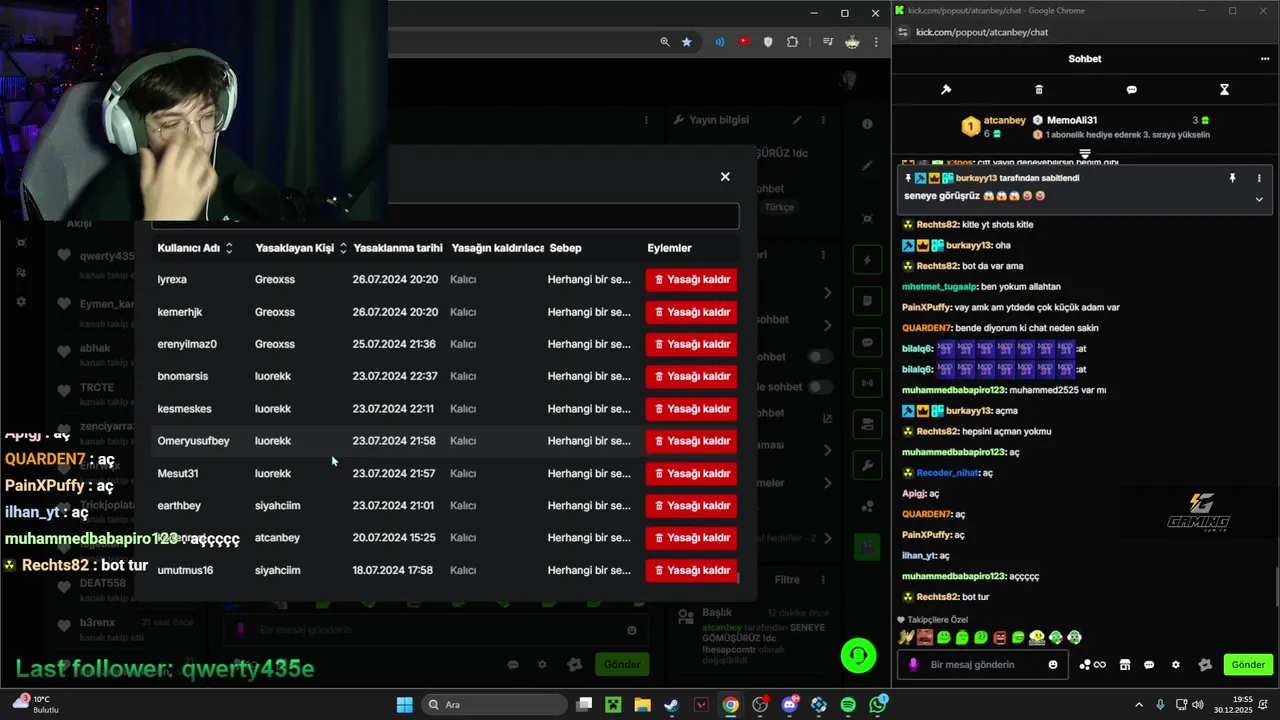This screenshot has height=720, width=1280.
Task: Unban lyrexa with Yasağı kaldır
Action: point(691,280)
